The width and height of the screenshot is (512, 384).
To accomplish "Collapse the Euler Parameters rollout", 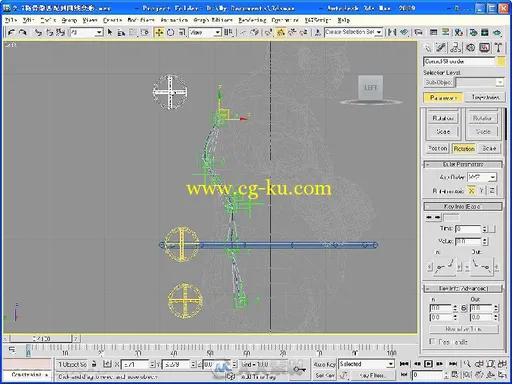I will tap(463, 164).
